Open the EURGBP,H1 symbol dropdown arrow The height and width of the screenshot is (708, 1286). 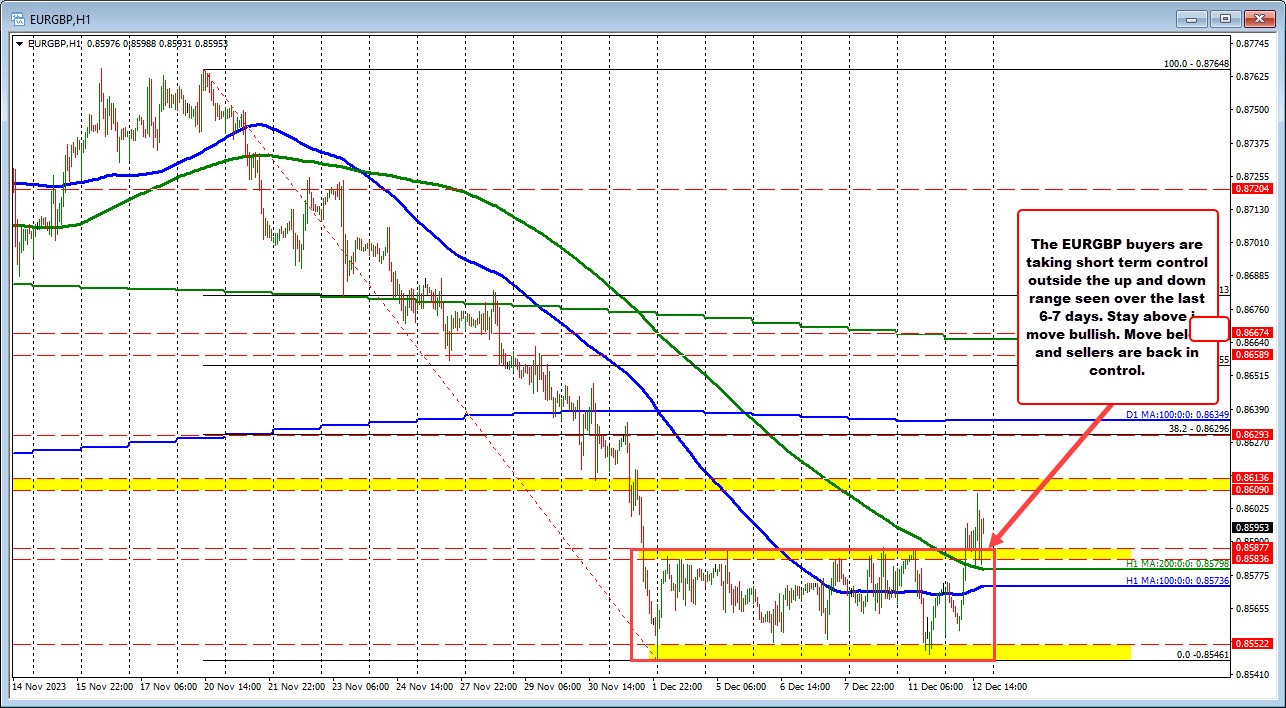[x=19, y=44]
